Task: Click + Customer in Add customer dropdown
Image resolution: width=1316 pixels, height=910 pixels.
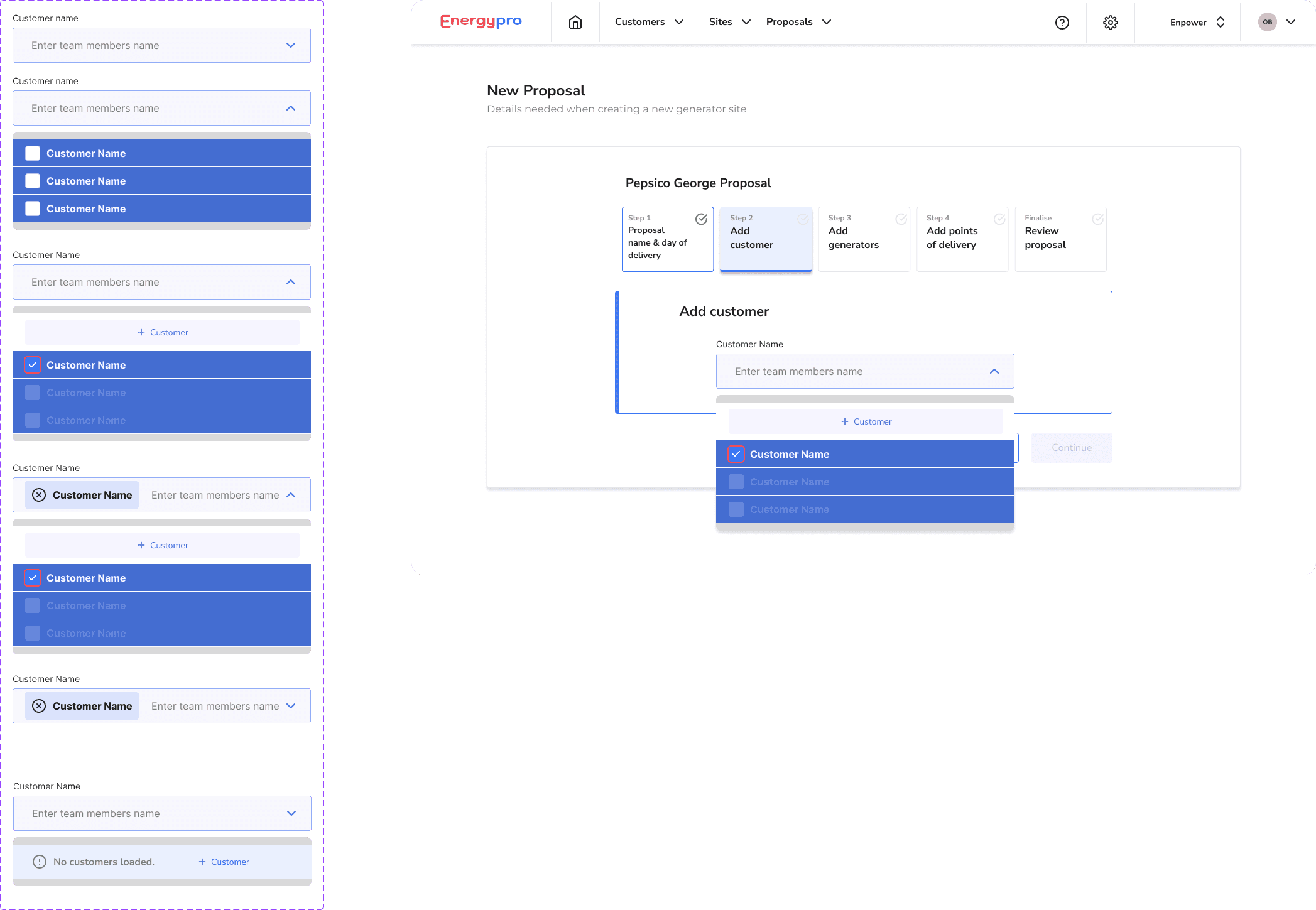Action: click(x=866, y=421)
